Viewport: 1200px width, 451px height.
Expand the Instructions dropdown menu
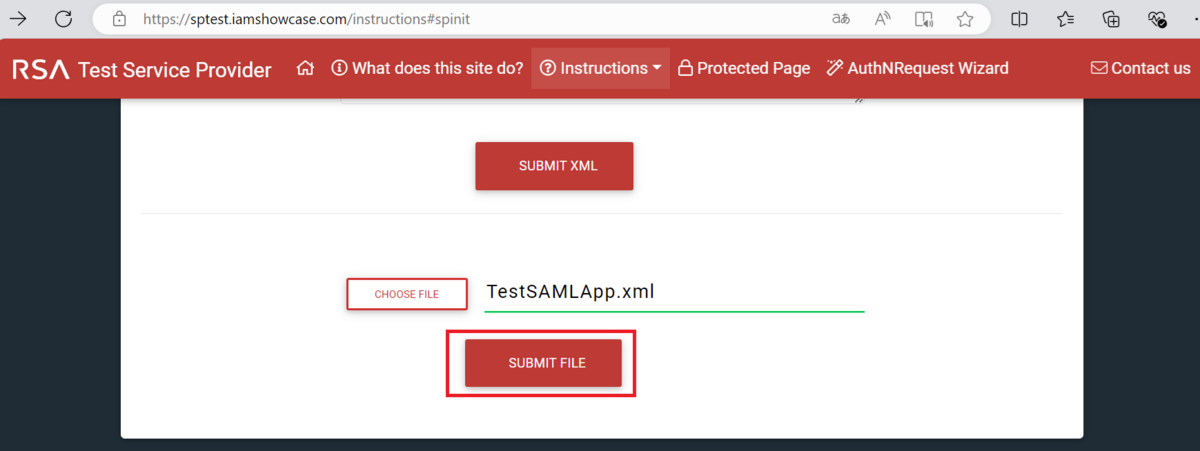[x=600, y=68]
